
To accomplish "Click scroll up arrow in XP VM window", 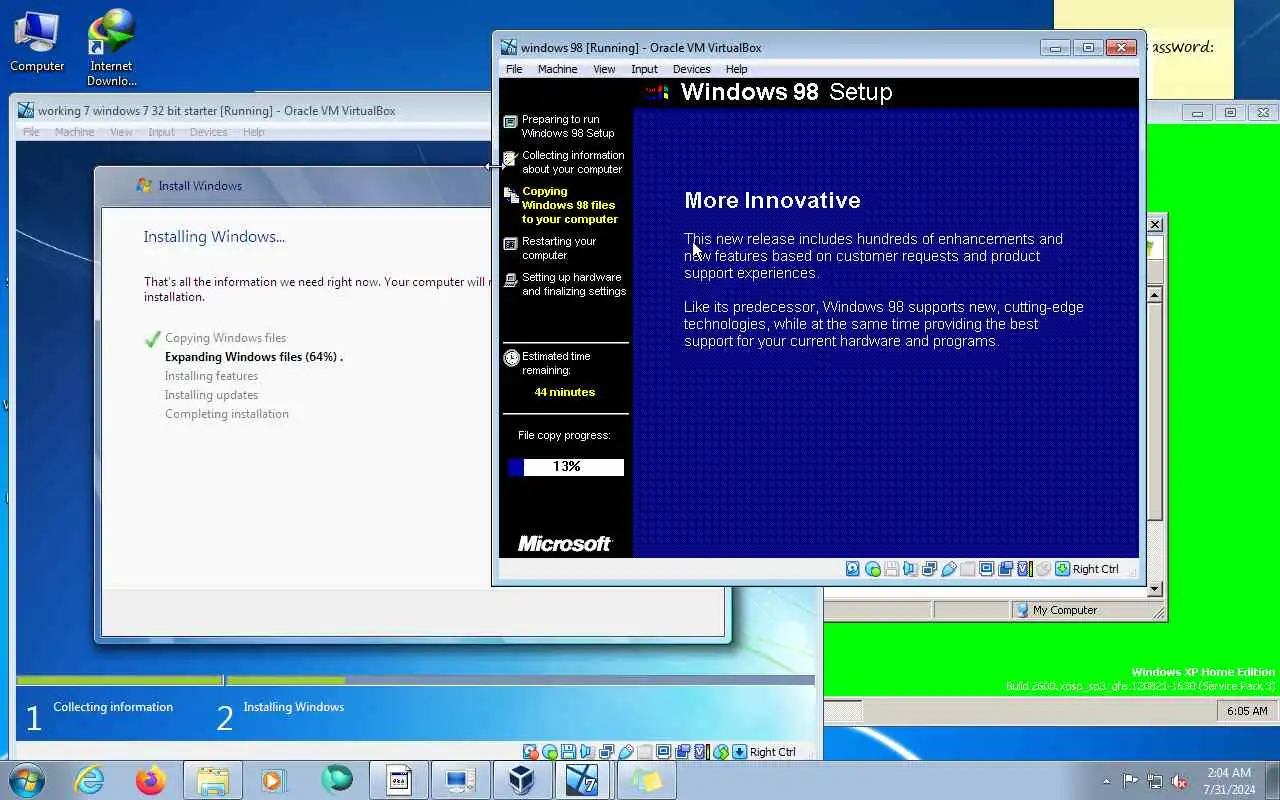I will tap(1155, 294).
